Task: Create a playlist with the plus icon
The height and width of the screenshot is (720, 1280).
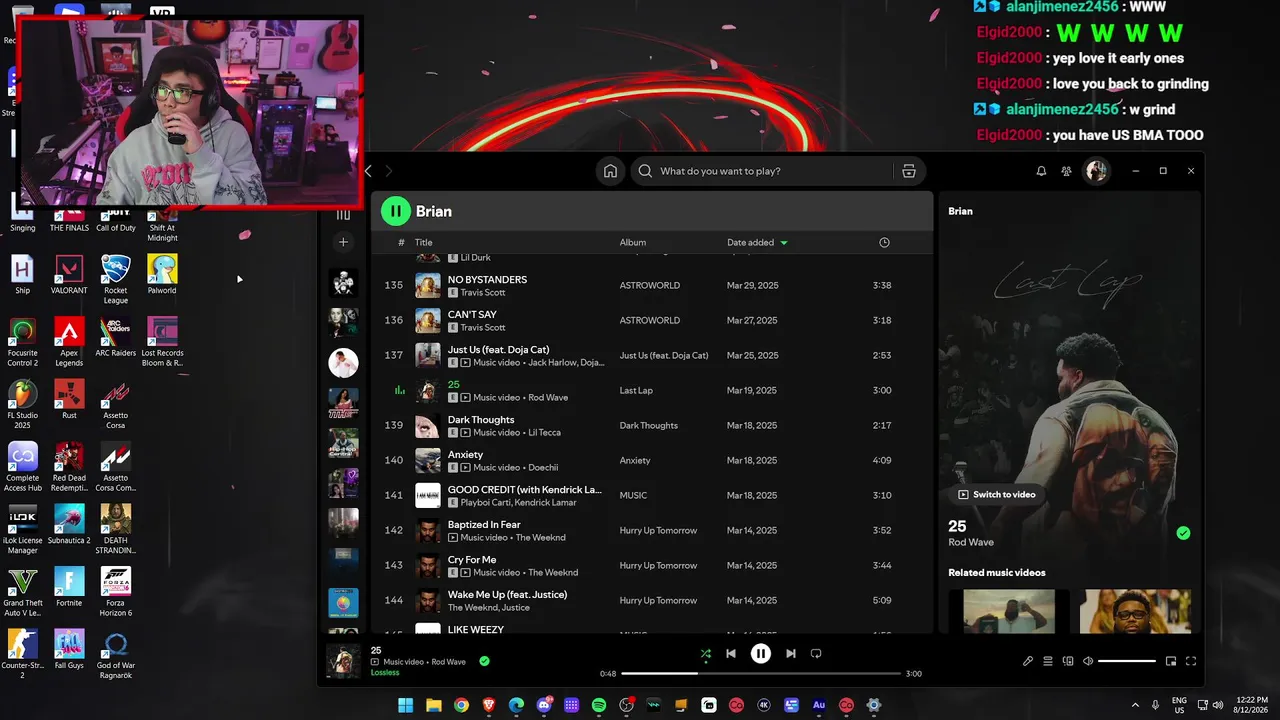Action: point(343,242)
